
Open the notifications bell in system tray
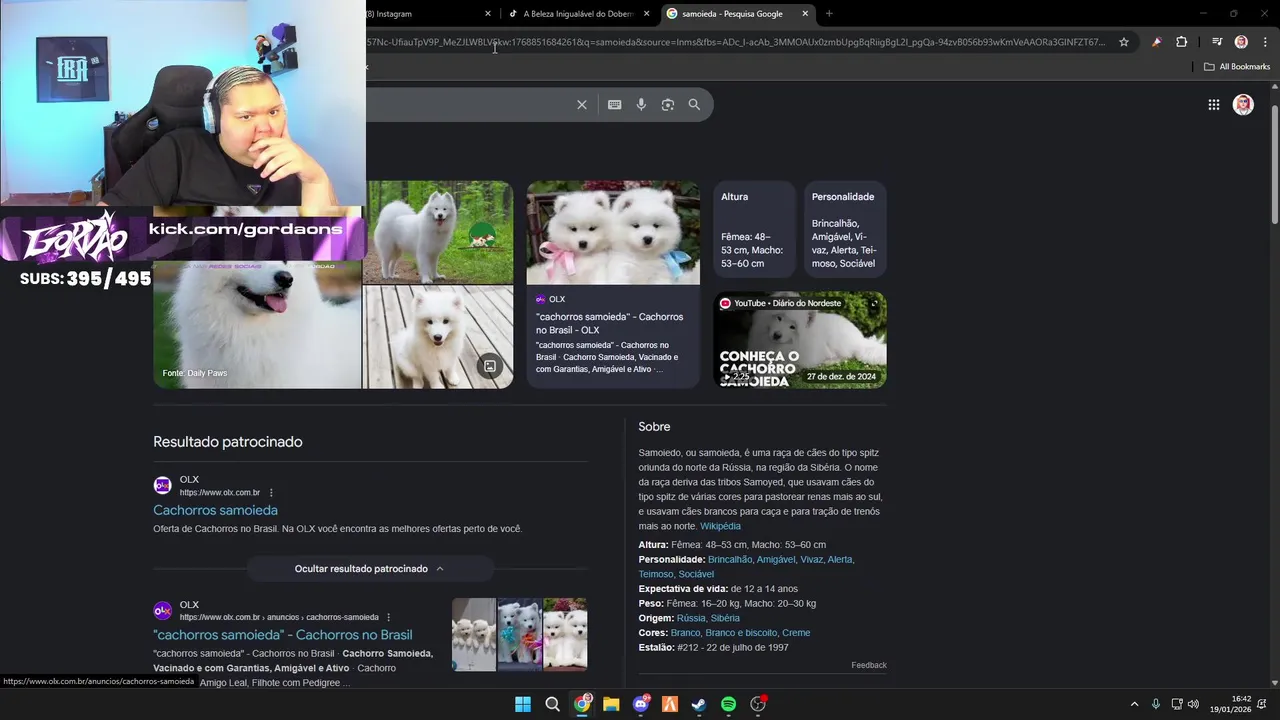coord(1263,704)
